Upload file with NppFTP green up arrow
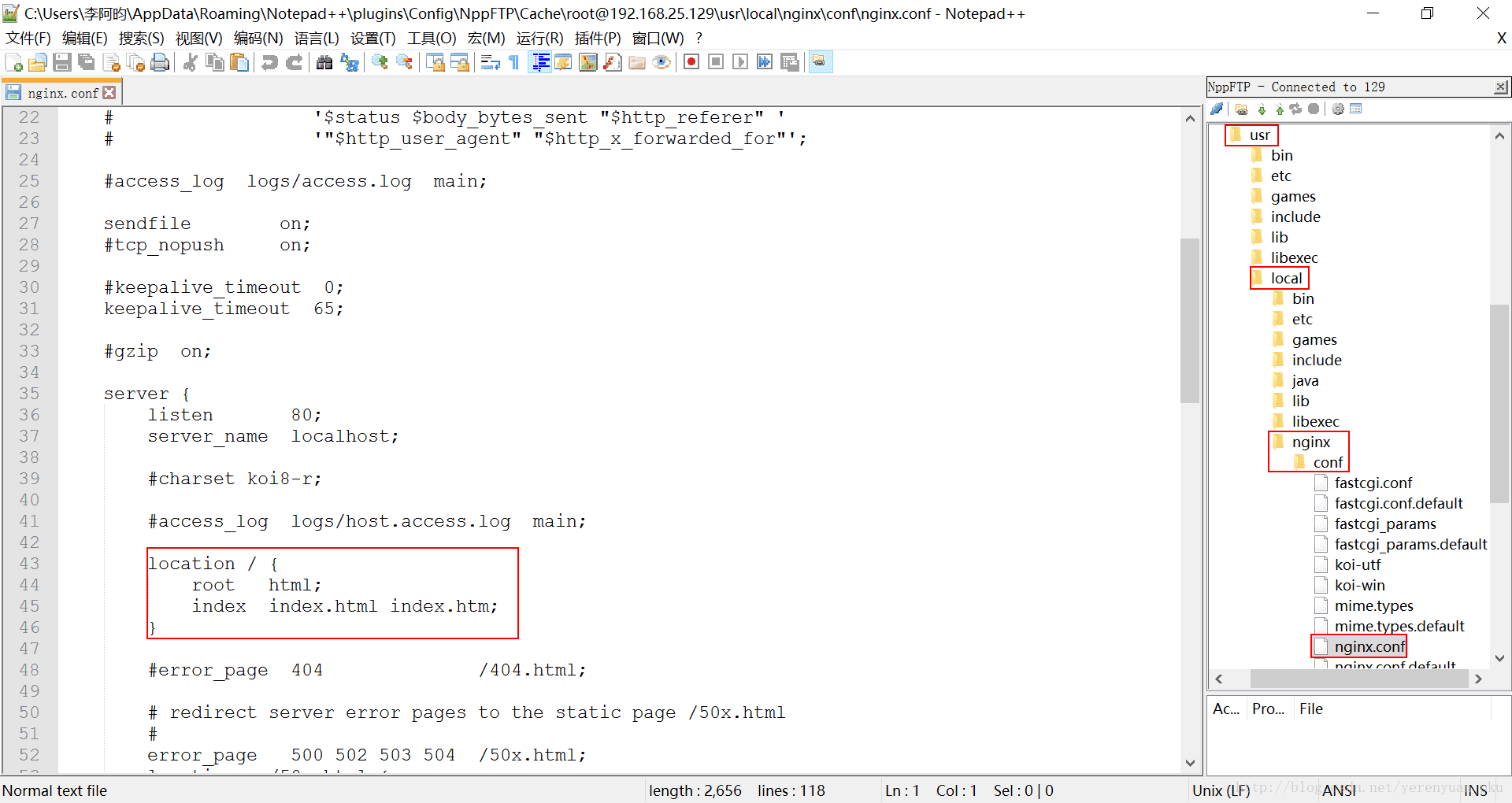This screenshot has height=803, width=1512. click(x=1279, y=109)
